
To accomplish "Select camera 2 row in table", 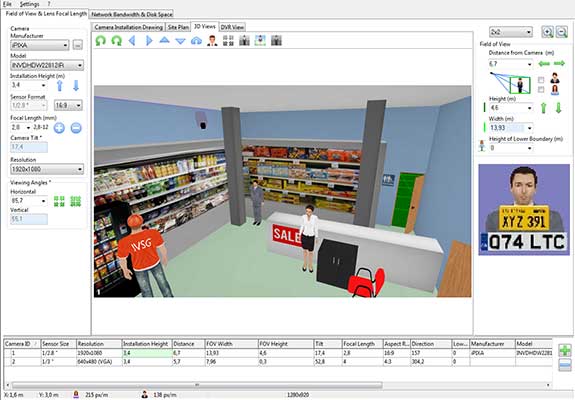I will pos(278,362).
